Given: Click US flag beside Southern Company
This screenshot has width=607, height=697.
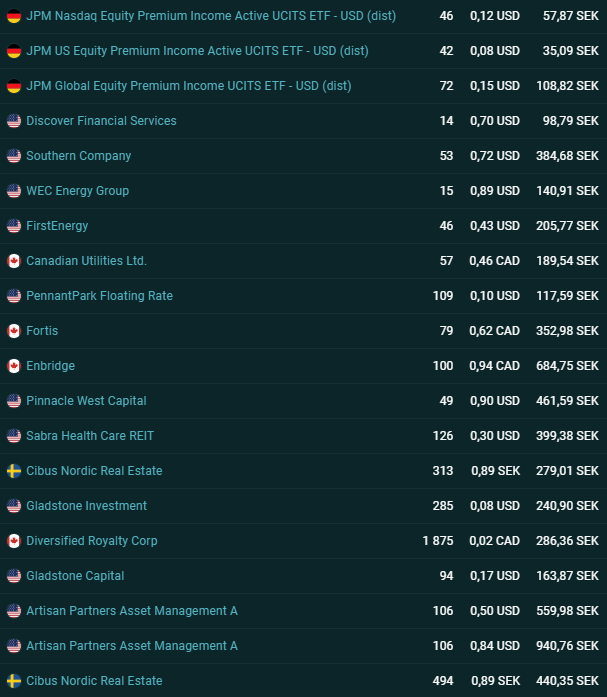Looking at the screenshot, I should [14, 156].
